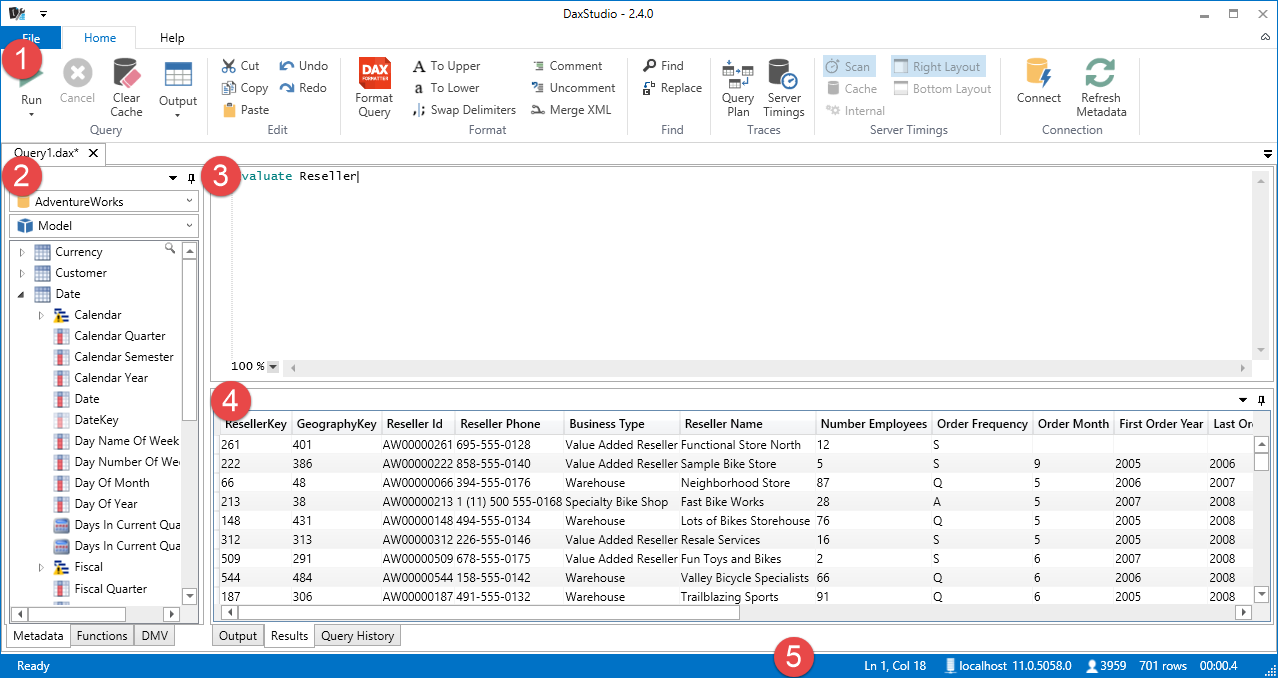Select the 'Fast Bike Works' cell
Screen dimensions: 1278x678
pyautogui.click(x=722, y=502)
